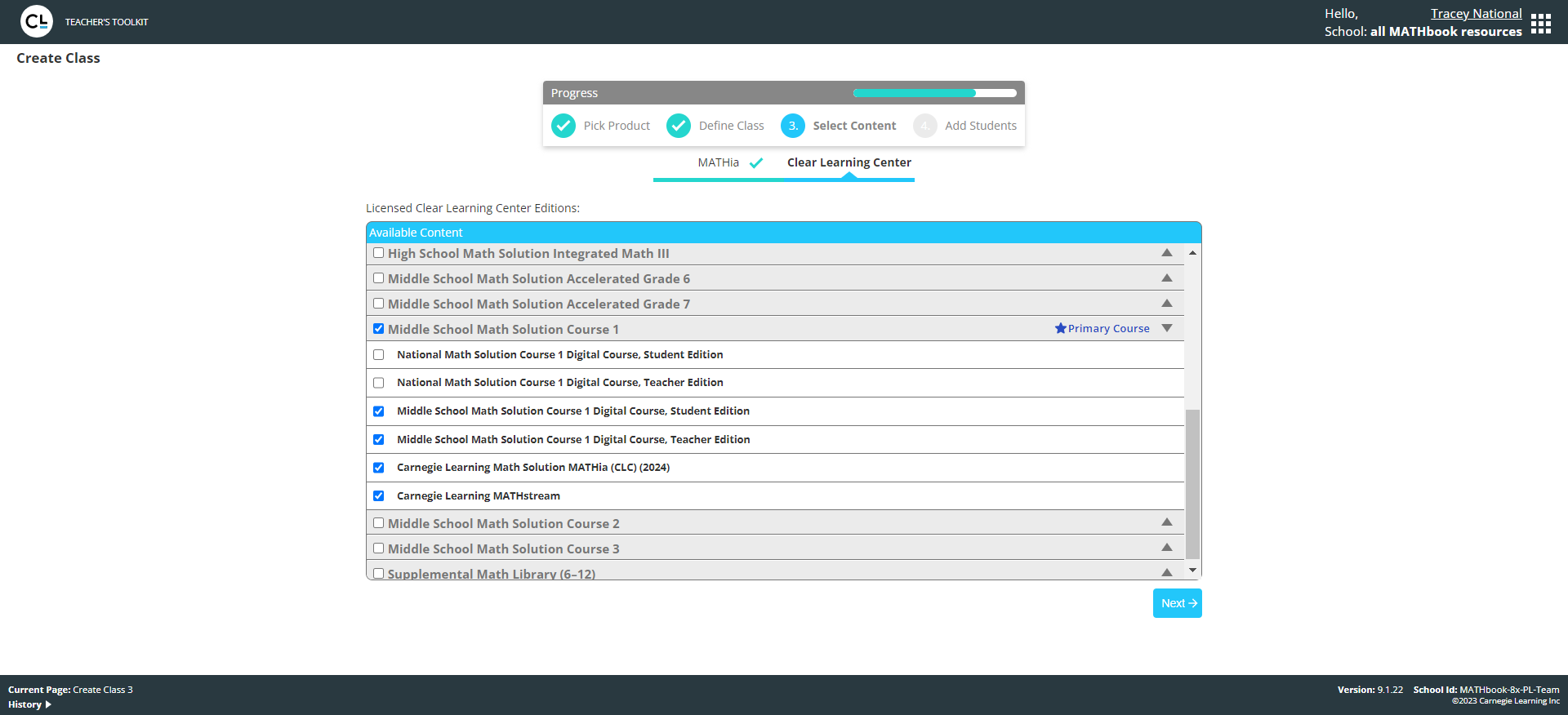1568x715 pixels.
Task: Click the History arrow icon in footer
Action: coord(48,704)
